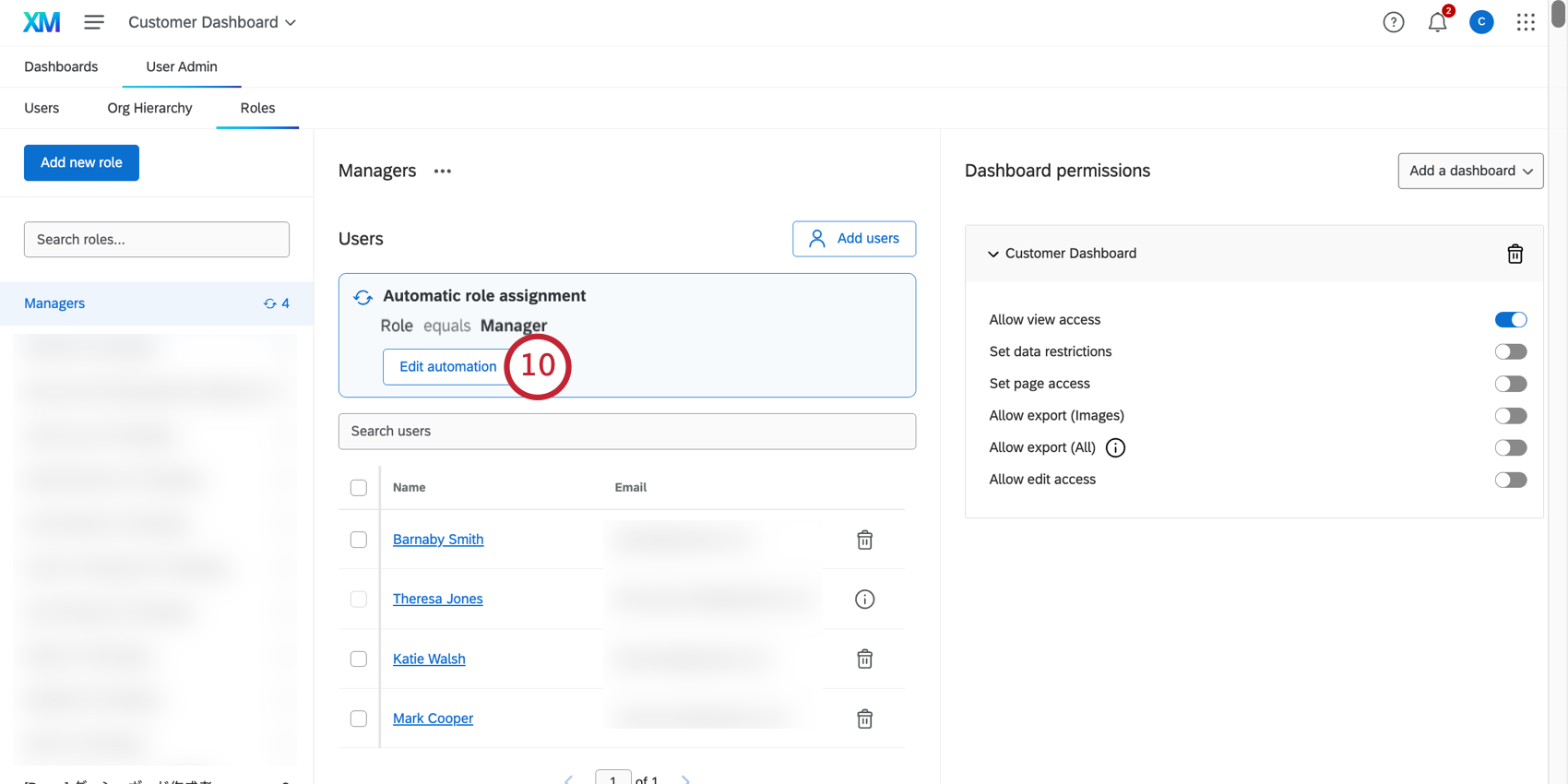Delete Barnaby Smith from the role
The image size is (1568, 784).
coord(864,540)
